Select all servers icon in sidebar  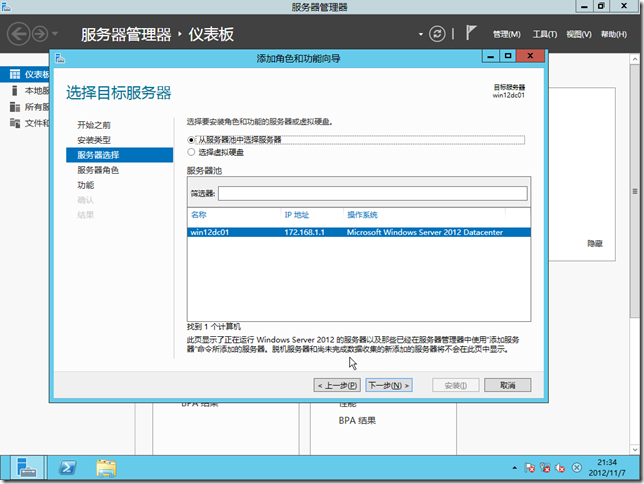(15, 107)
